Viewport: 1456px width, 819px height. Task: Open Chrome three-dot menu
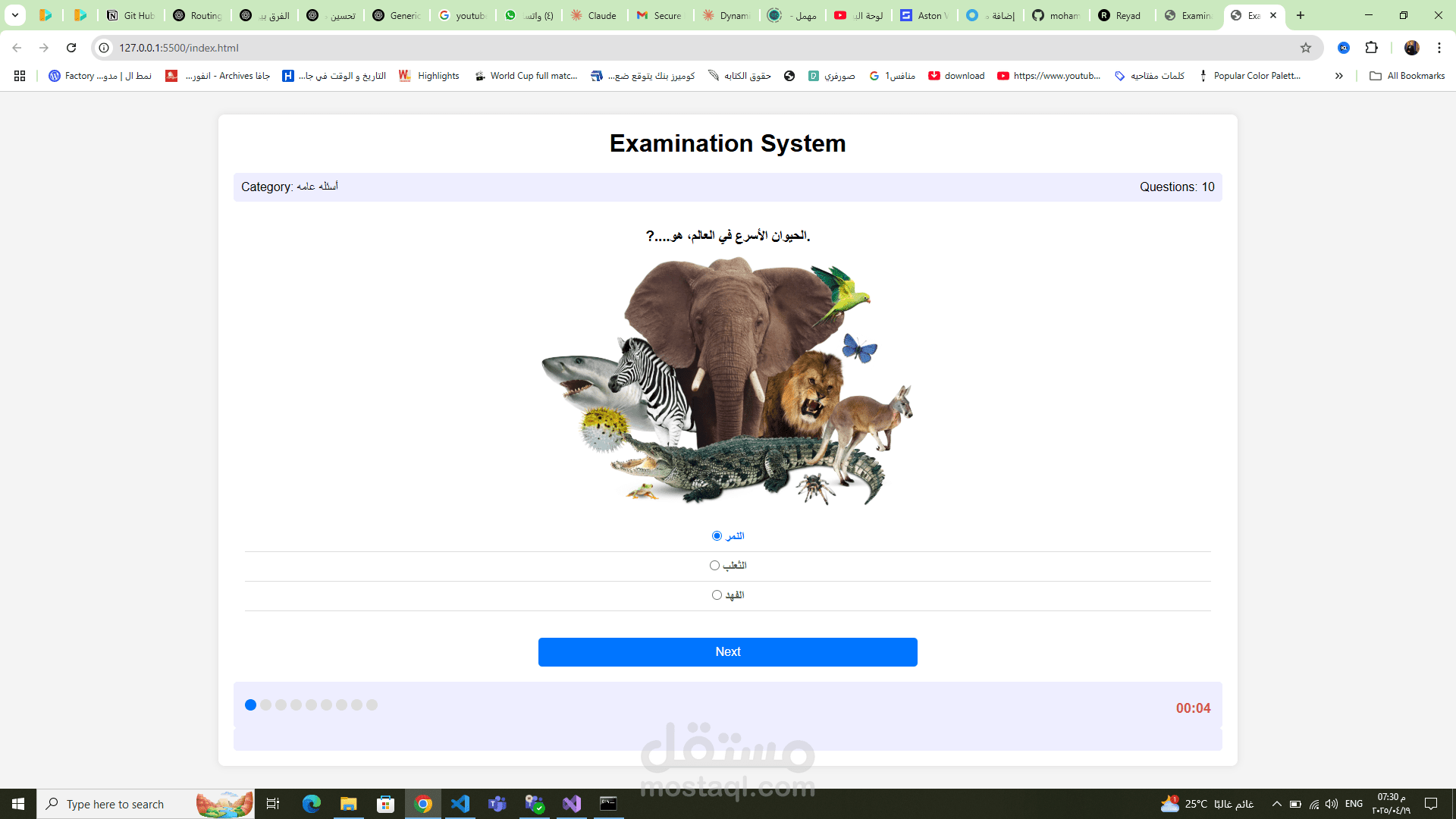tap(1439, 48)
